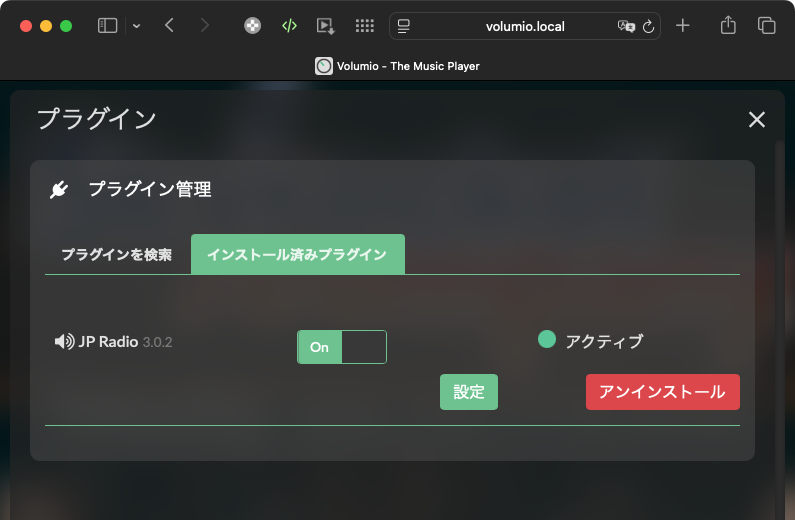Image resolution: width=795 pixels, height=520 pixels.
Task: Reload the volumio.local page
Action: click(x=648, y=26)
